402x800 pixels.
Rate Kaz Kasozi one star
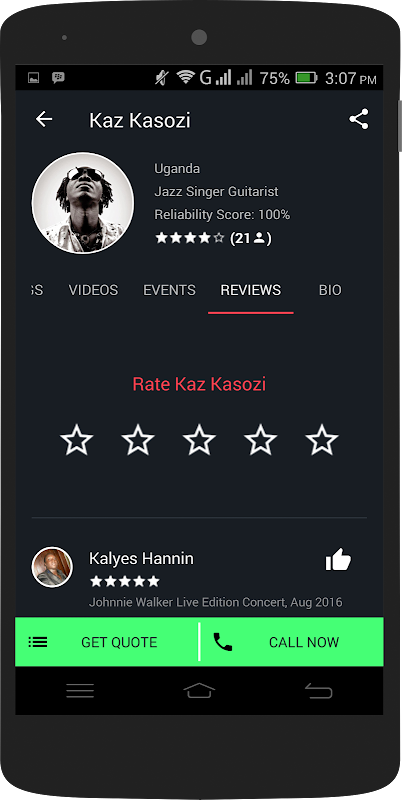[77, 440]
